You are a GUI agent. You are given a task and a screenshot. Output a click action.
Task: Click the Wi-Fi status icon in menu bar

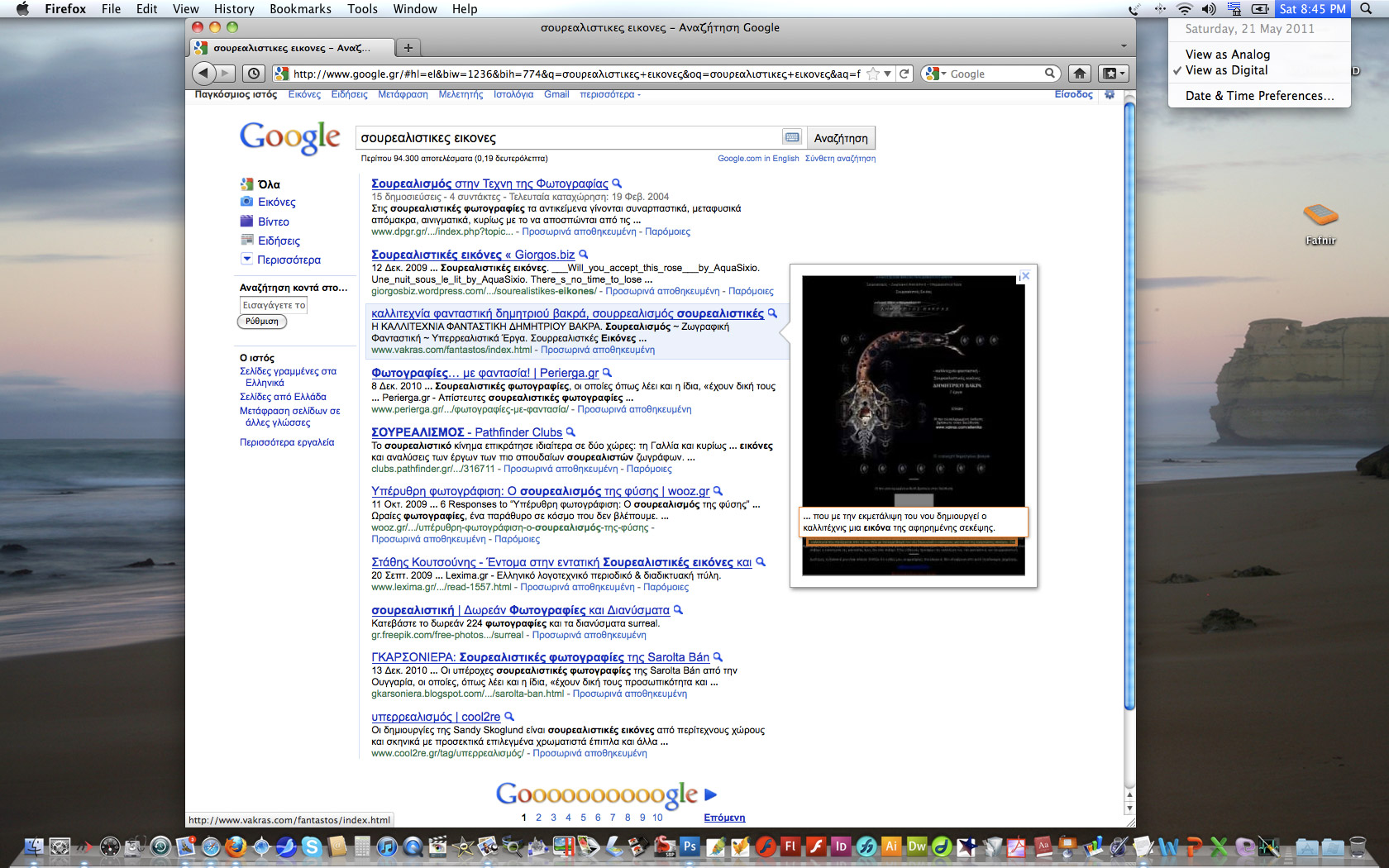(x=1184, y=9)
